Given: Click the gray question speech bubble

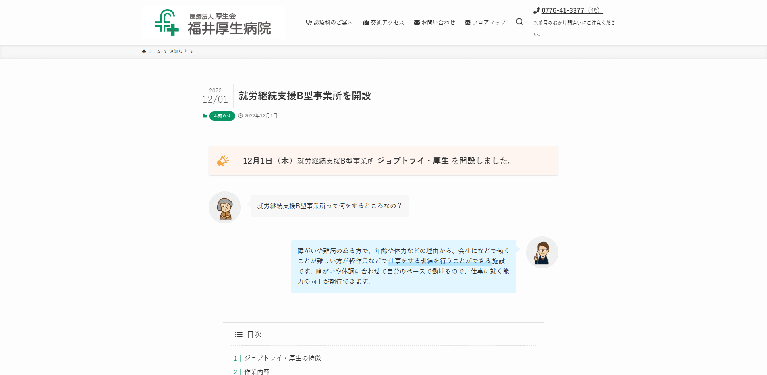Looking at the screenshot, I should [329, 206].
